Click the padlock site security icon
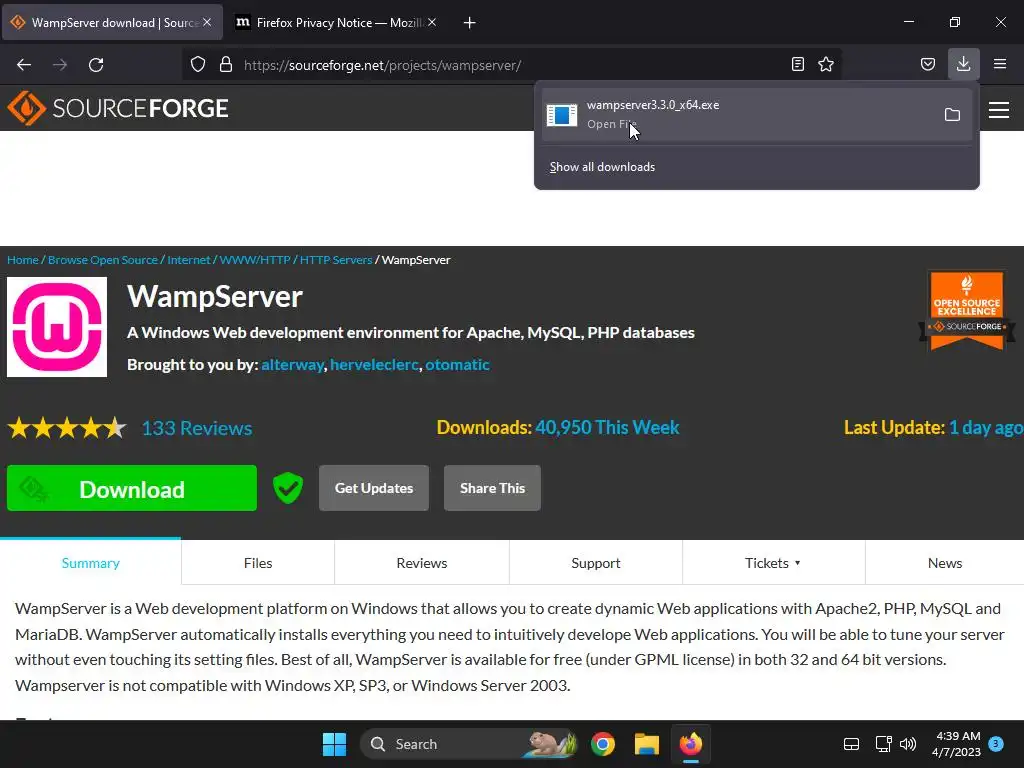Screen dimensions: 1024x768 226,64
